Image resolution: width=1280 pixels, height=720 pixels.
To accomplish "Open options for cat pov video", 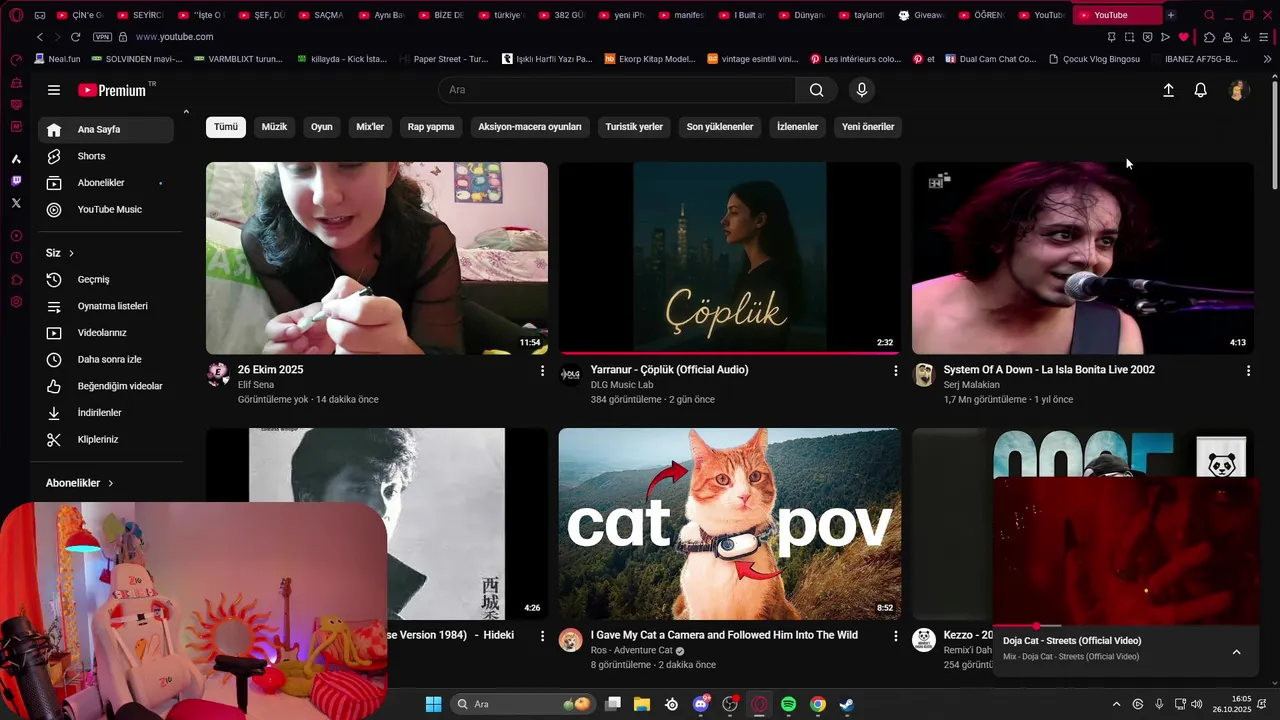I will point(896,636).
